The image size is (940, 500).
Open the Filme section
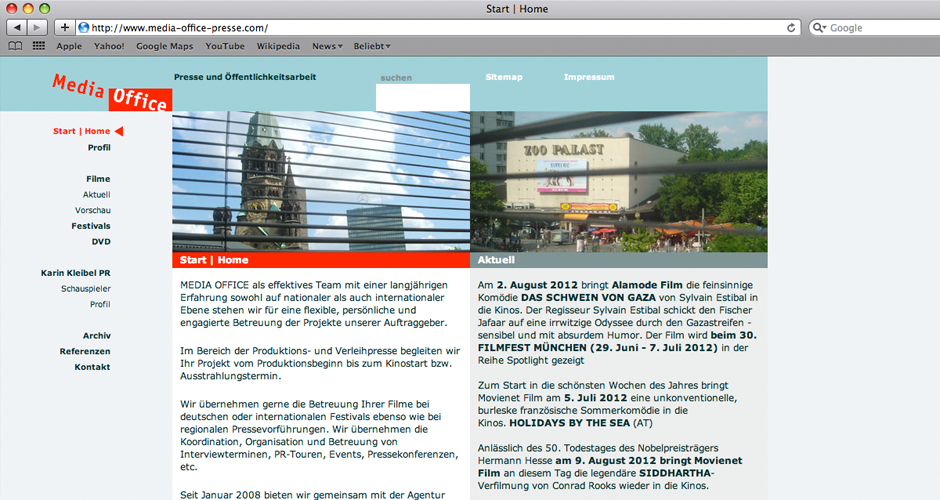(x=98, y=179)
